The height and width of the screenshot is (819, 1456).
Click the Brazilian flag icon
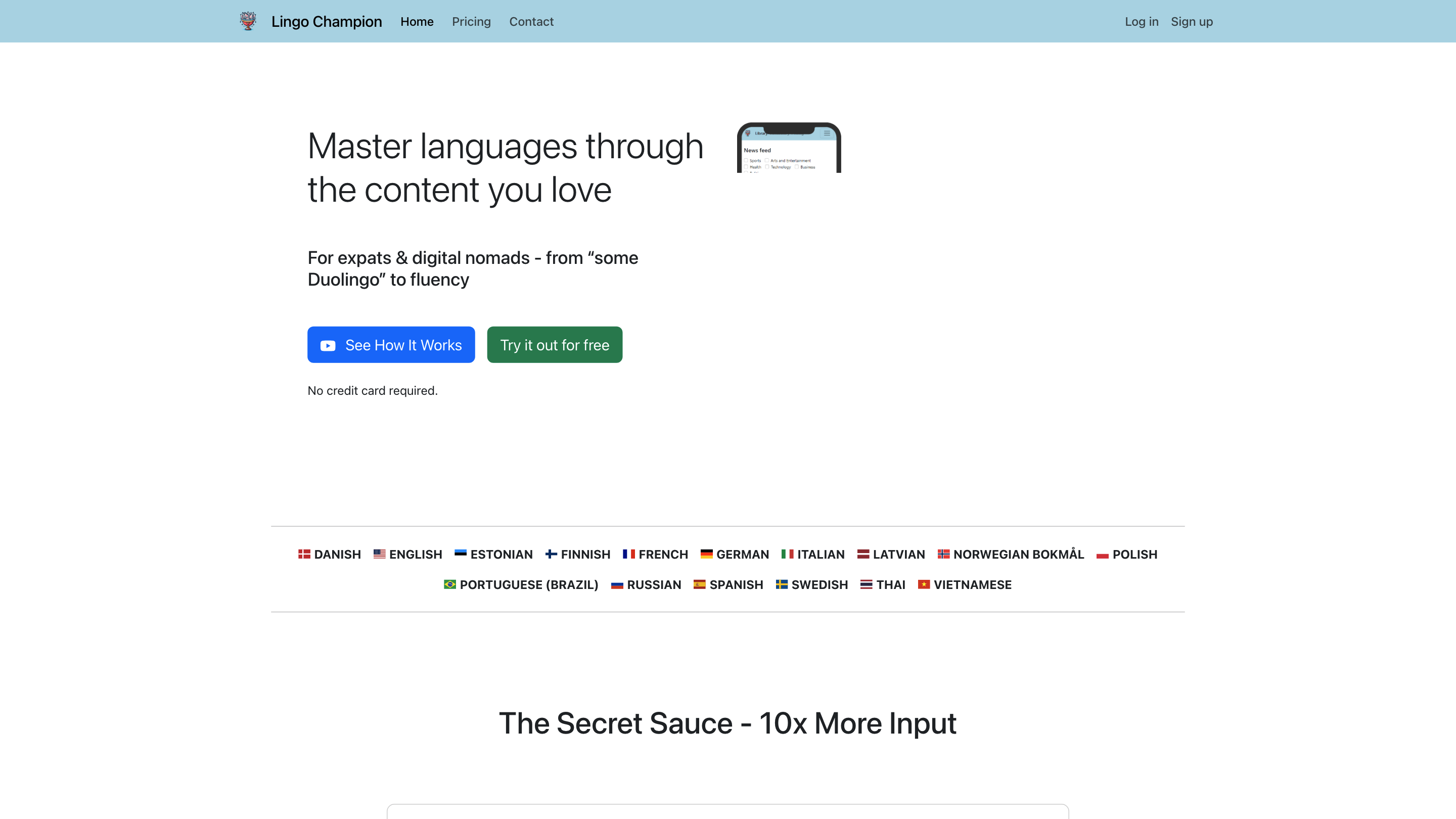[449, 584]
